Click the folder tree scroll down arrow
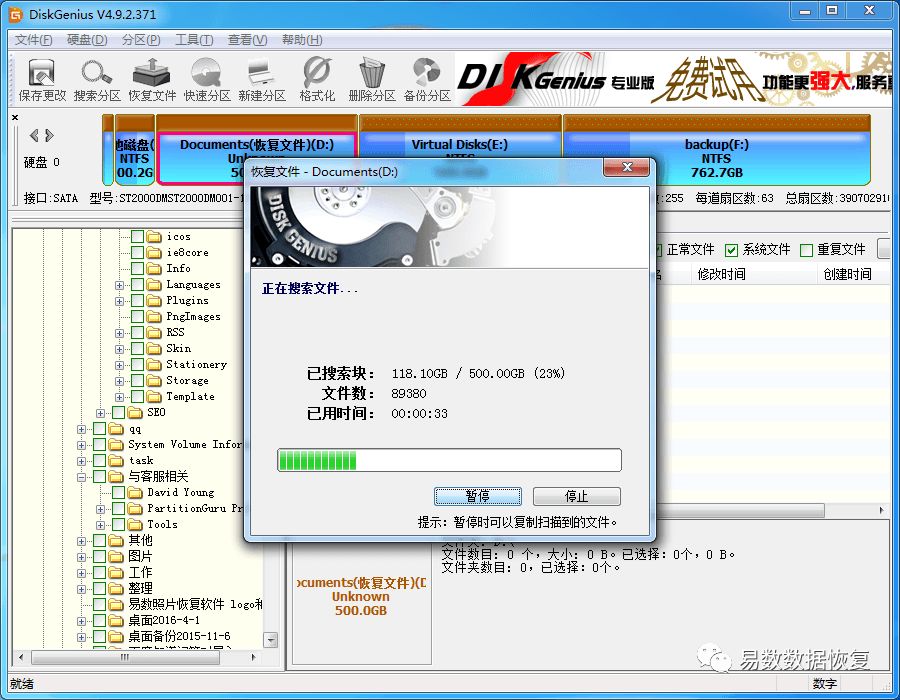Image resolution: width=900 pixels, height=700 pixels. (x=270, y=640)
